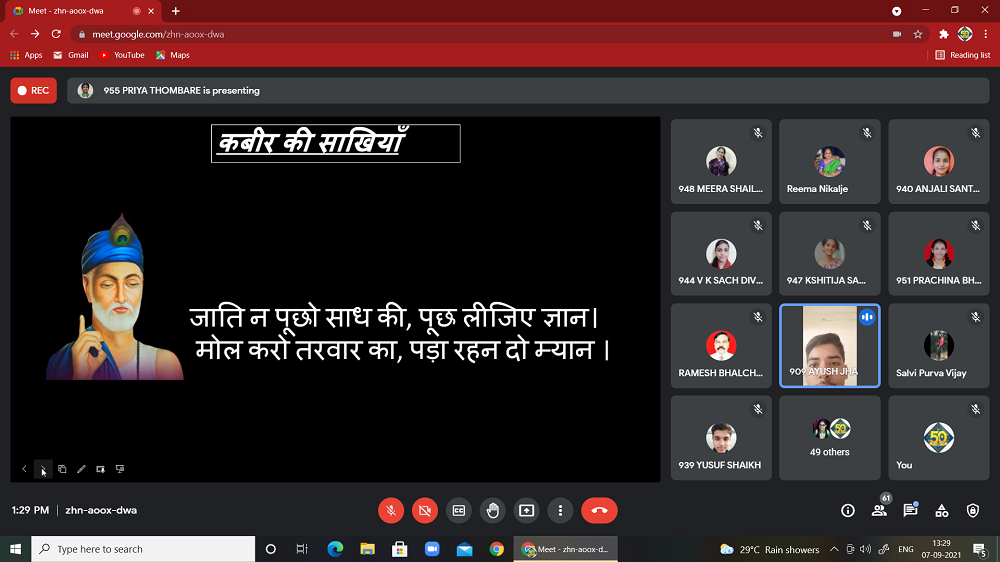Click the Present now icon

(527, 510)
